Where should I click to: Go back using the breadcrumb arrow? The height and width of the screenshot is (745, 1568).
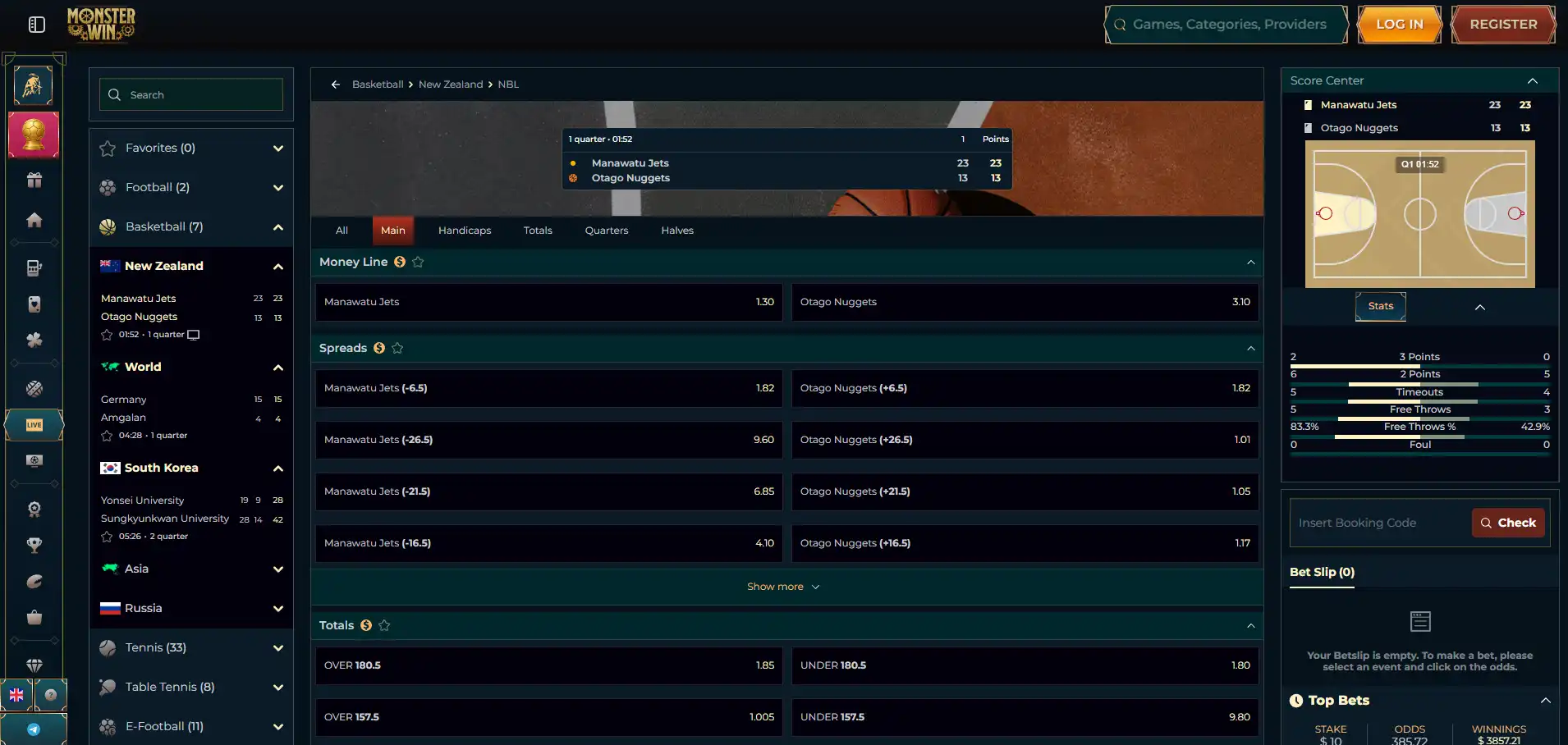click(335, 85)
